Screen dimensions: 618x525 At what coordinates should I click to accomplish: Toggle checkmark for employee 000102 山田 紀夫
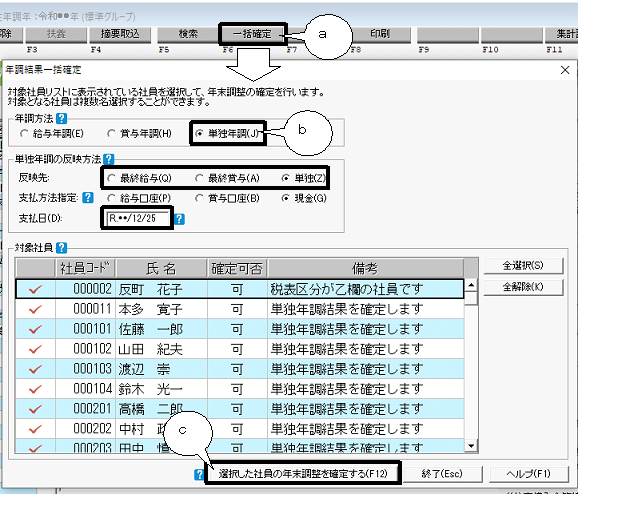coord(35,349)
